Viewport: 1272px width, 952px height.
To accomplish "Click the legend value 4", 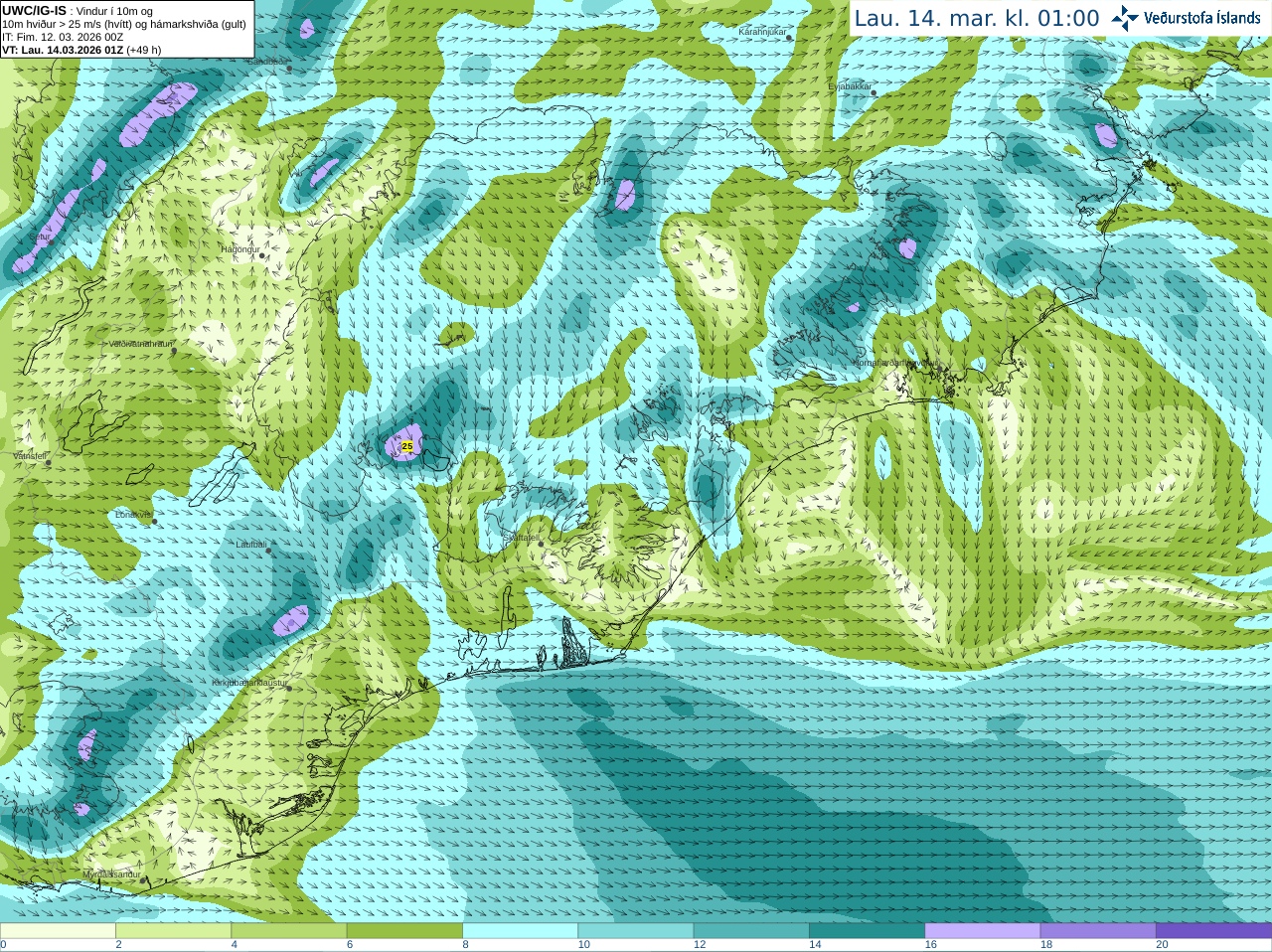I will click(x=235, y=945).
